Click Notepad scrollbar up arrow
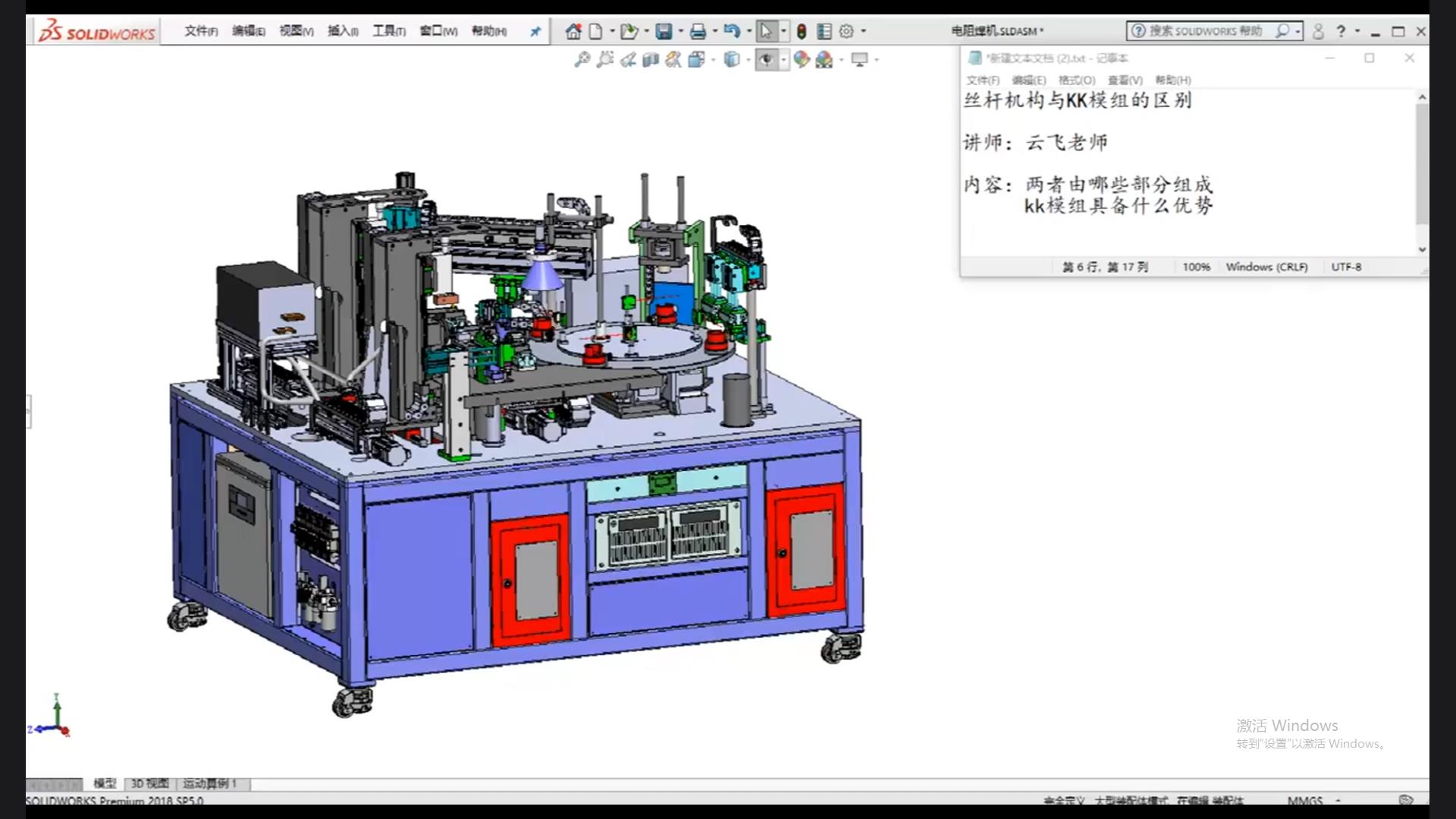The height and width of the screenshot is (819, 1456). pyautogui.click(x=1422, y=97)
